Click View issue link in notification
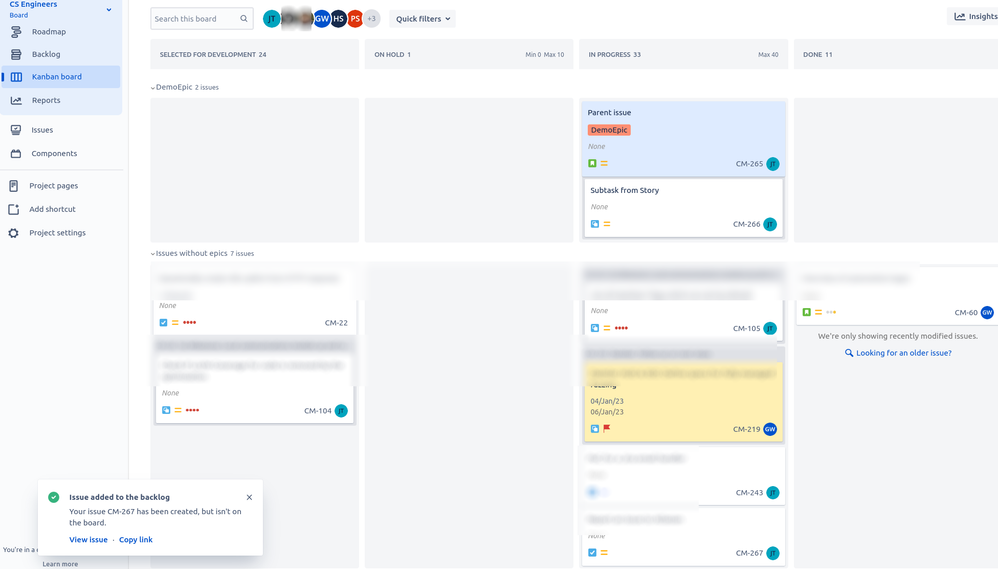Viewport: 998px width, 569px height. coord(88,539)
